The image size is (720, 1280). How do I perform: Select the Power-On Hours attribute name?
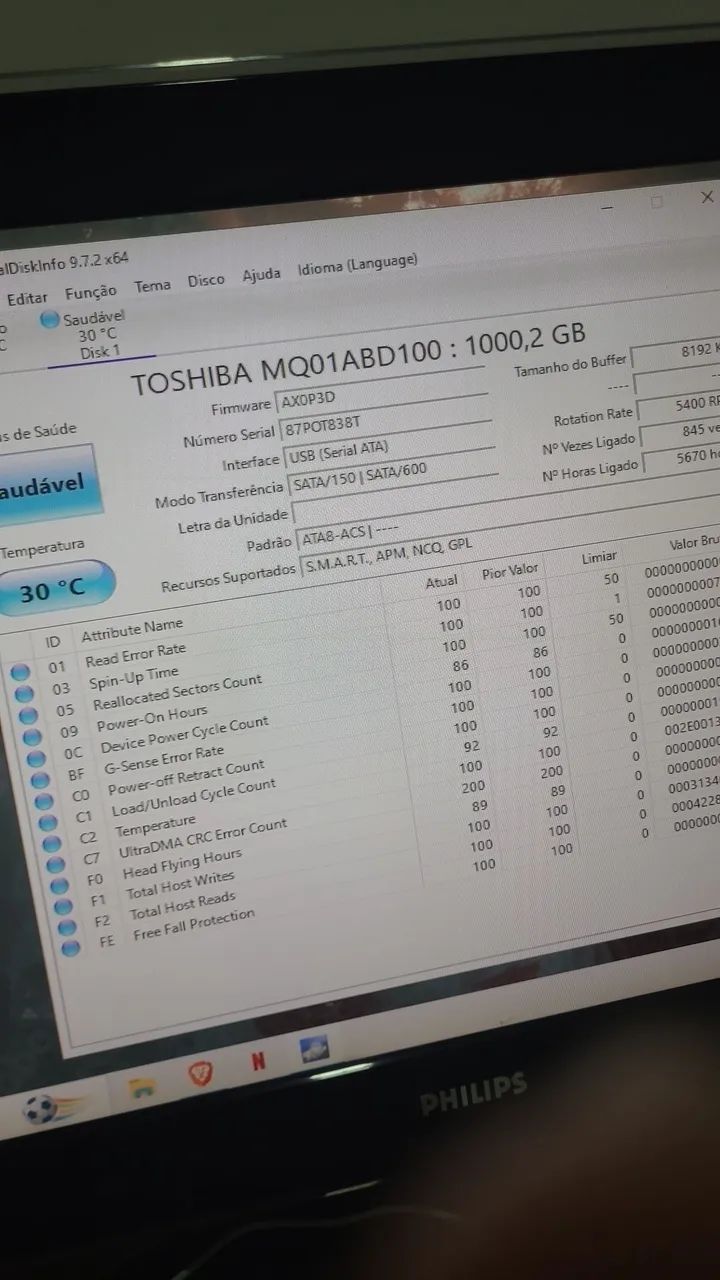click(153, 718)
